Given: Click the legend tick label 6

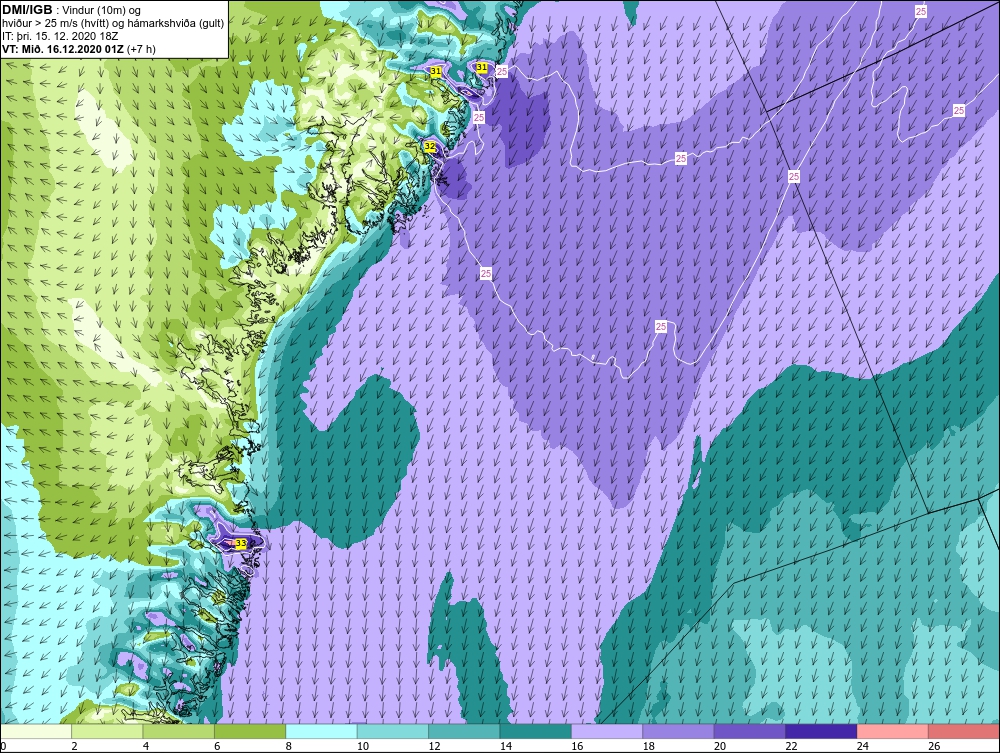Looking at the screenshot, I should 217,746.
